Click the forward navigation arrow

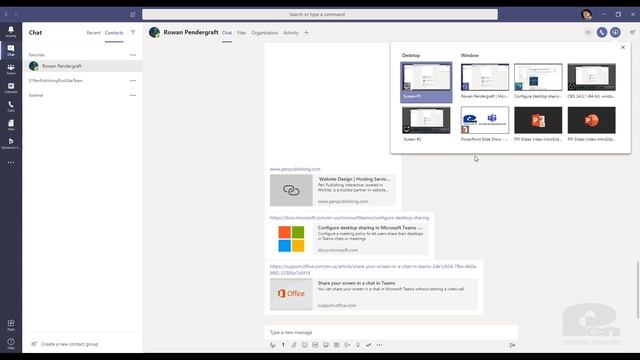click(x=16, y=14)
